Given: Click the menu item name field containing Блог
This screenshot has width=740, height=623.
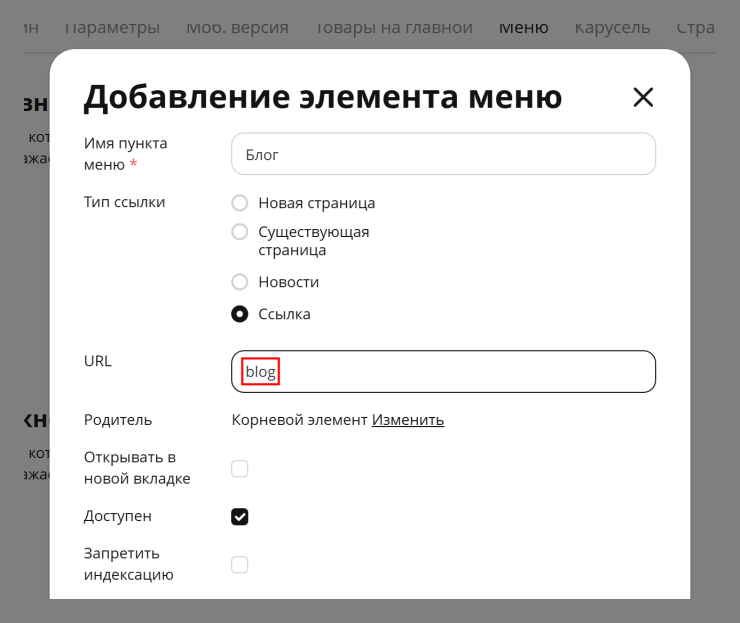Looking at the screenshot, I should [x=443, y=154].
